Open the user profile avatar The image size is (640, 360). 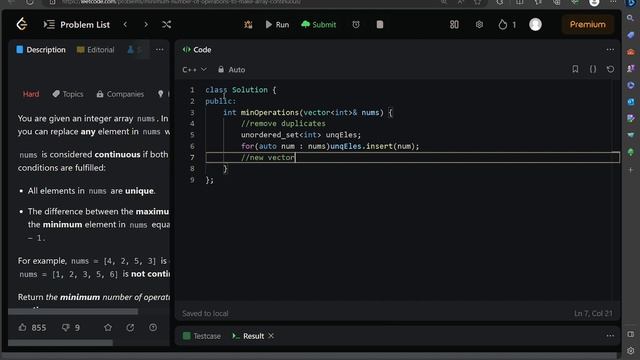coord(535,24)
